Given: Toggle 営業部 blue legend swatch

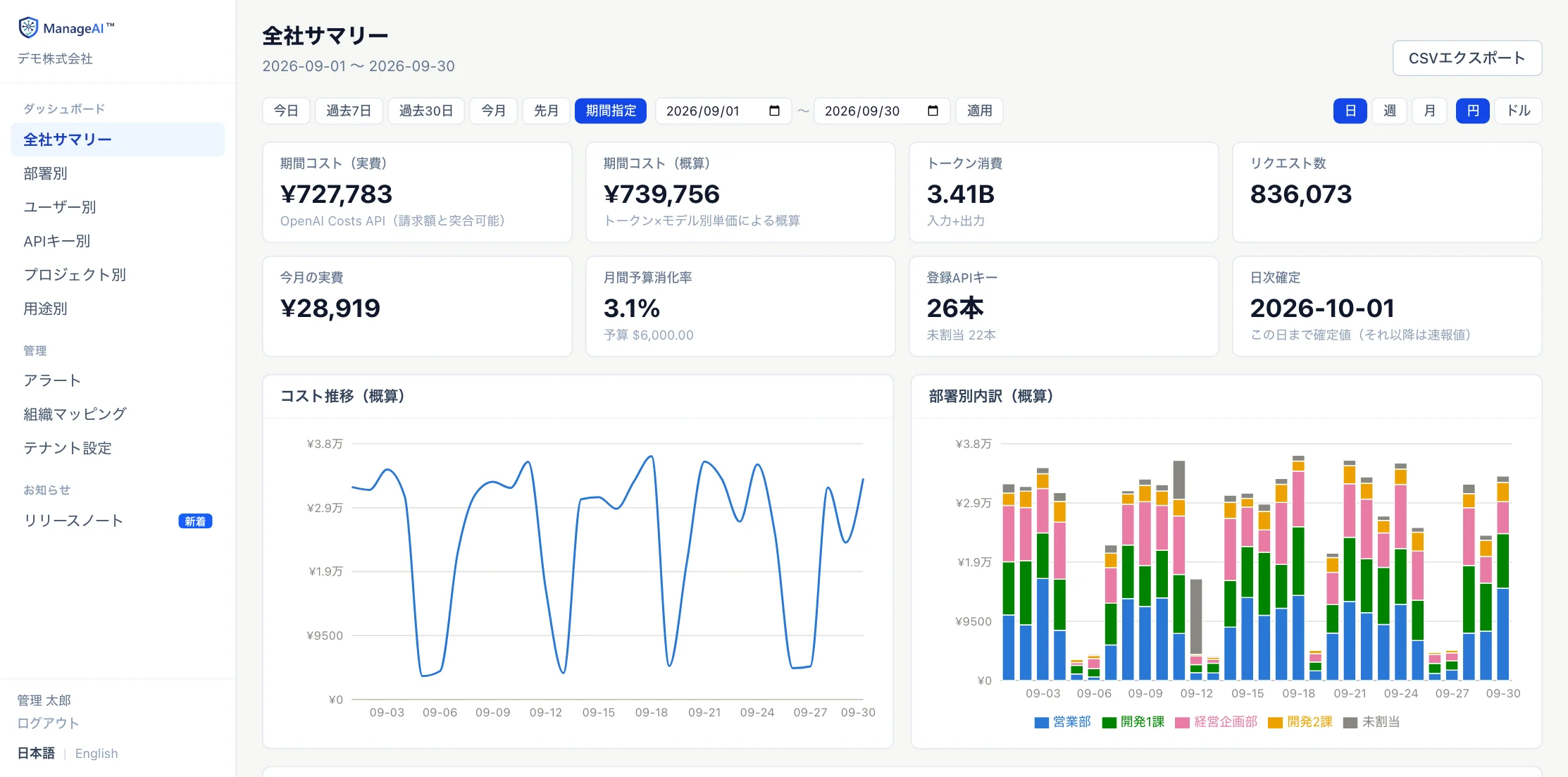Looking at the screenshot, I should coord(1041,722).
